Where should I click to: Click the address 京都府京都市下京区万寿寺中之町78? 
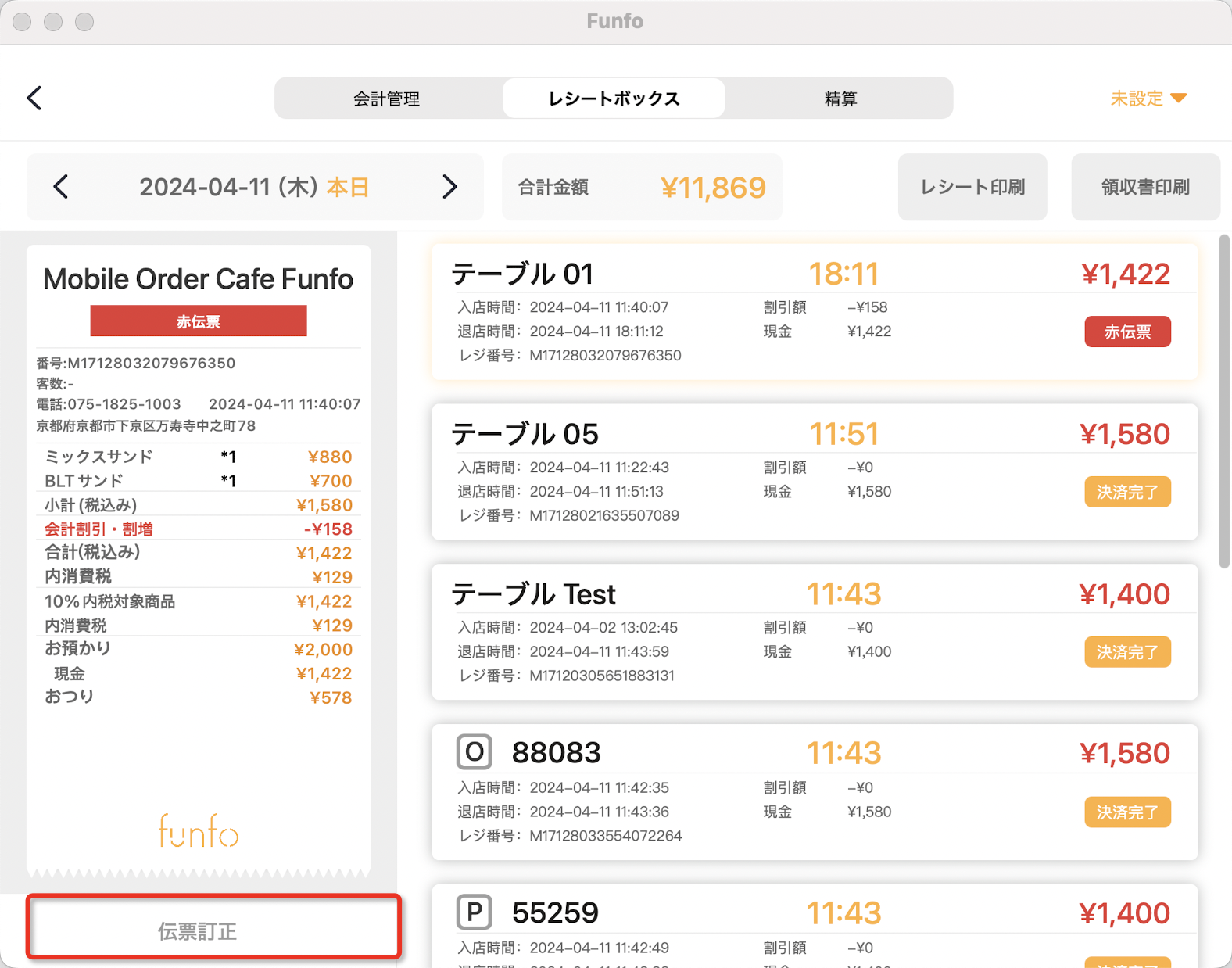click(146, 426)
